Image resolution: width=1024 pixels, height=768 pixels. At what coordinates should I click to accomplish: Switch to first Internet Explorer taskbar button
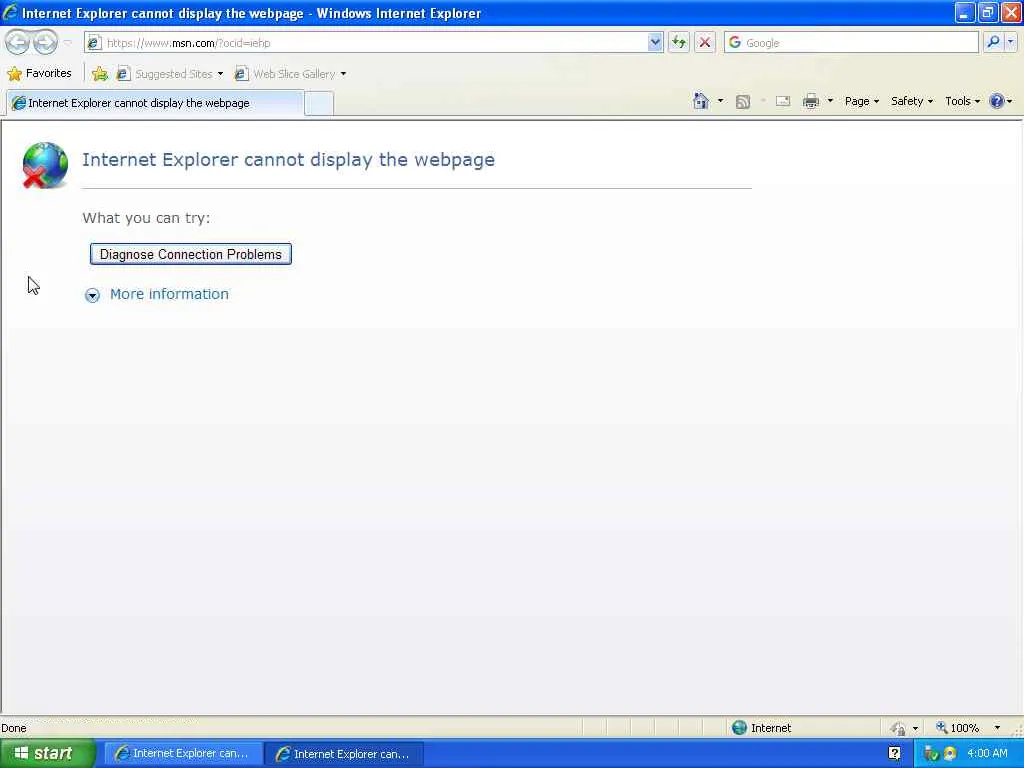pyautogui.click(x=183, y=754)
